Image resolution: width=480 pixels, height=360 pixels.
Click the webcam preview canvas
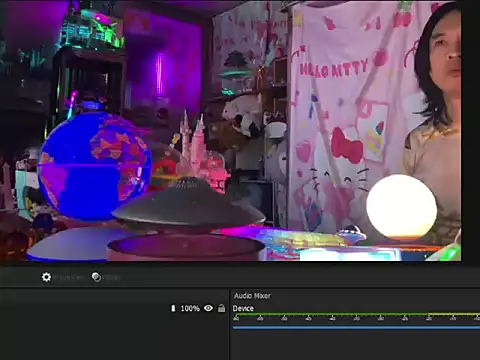(231, 131)
